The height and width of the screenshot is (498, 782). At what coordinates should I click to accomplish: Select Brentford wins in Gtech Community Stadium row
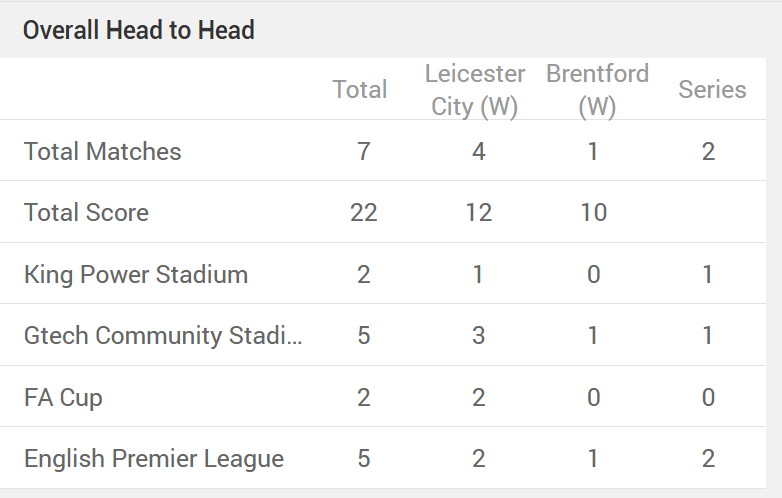[x=593, y=335]
